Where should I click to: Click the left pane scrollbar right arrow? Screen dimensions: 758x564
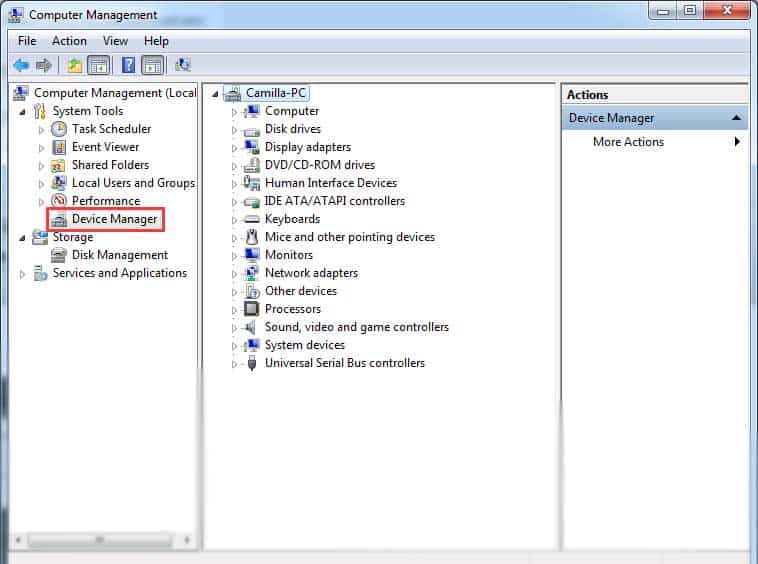[x=187, y=540]
